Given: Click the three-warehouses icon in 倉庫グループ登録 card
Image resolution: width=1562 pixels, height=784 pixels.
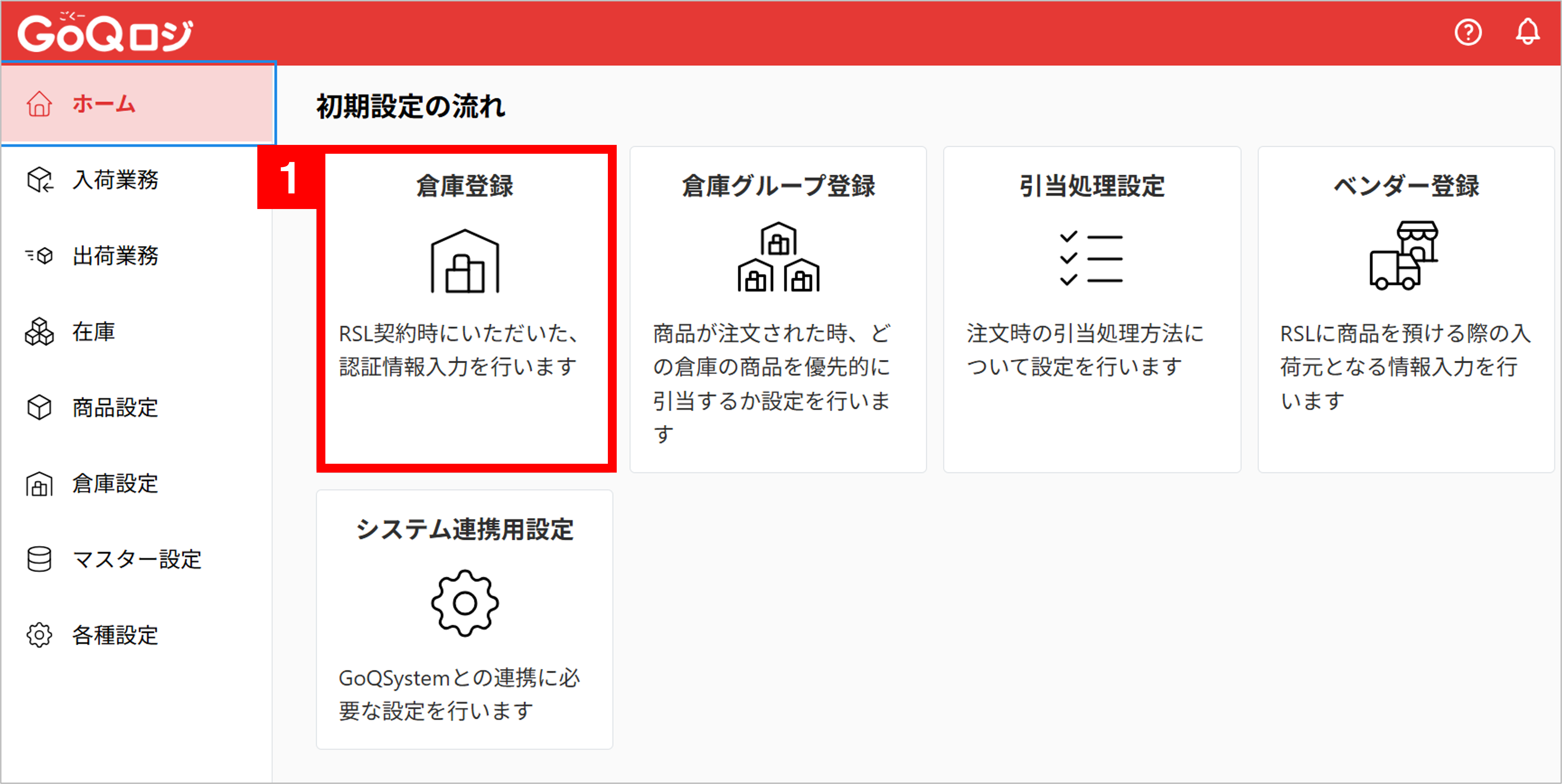Looking at the screenshot, I should tap(779, 256).
